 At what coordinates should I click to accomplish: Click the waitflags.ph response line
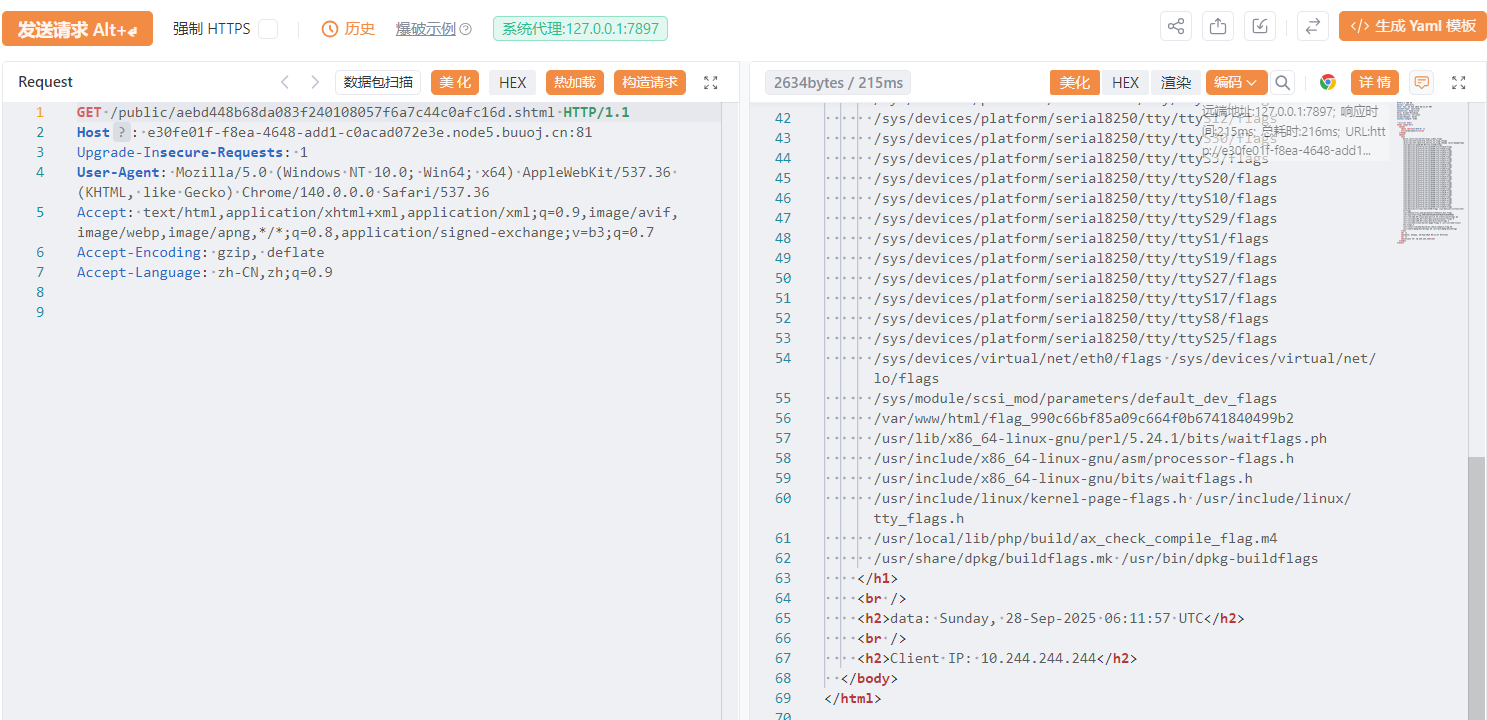click(x=1100, y=438)
